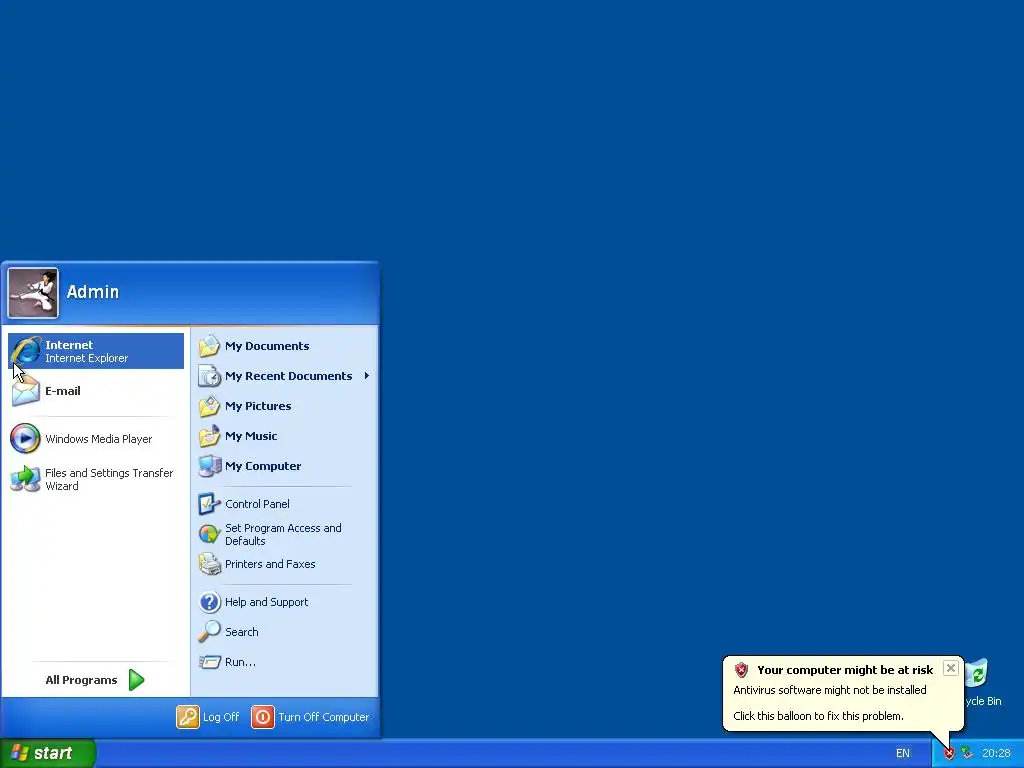Viewport: 1024px width, 768px height.
Task: Expand My Recent Documents submenu arrow
Action: [367, 376]
